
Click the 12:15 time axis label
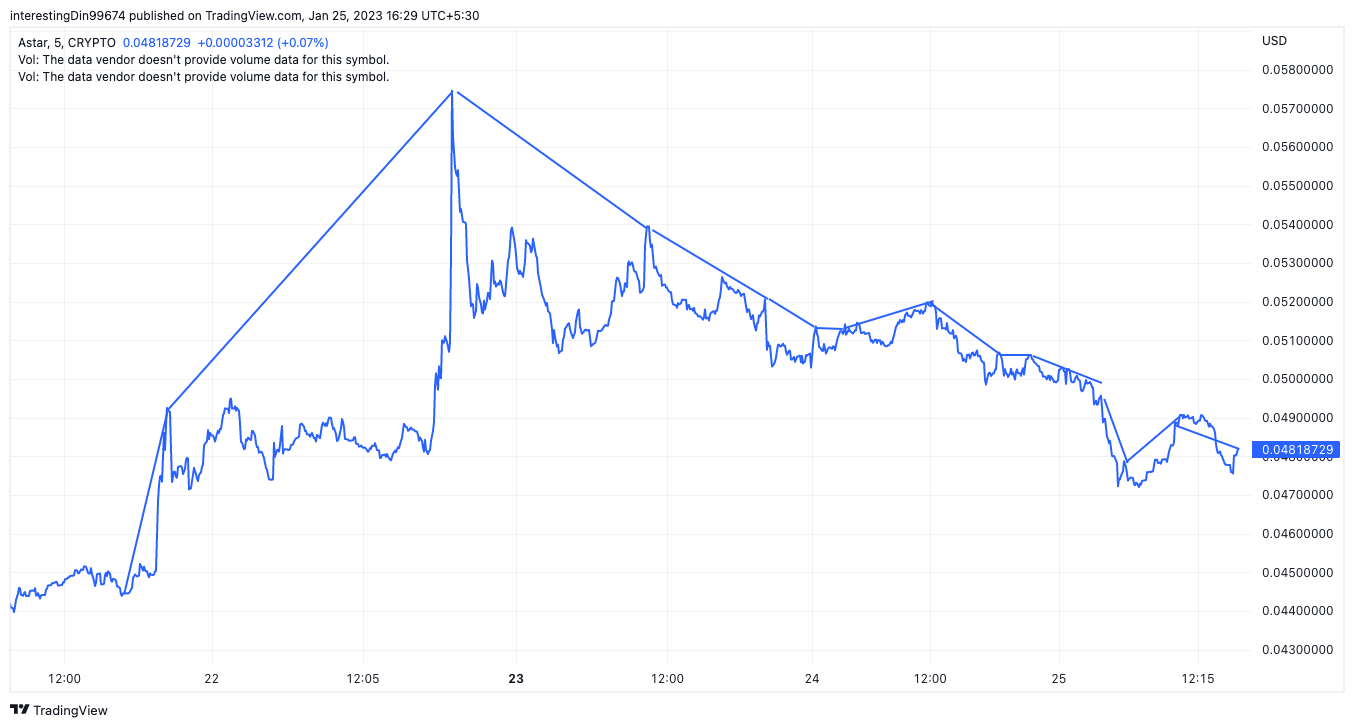click(1197, 679)
